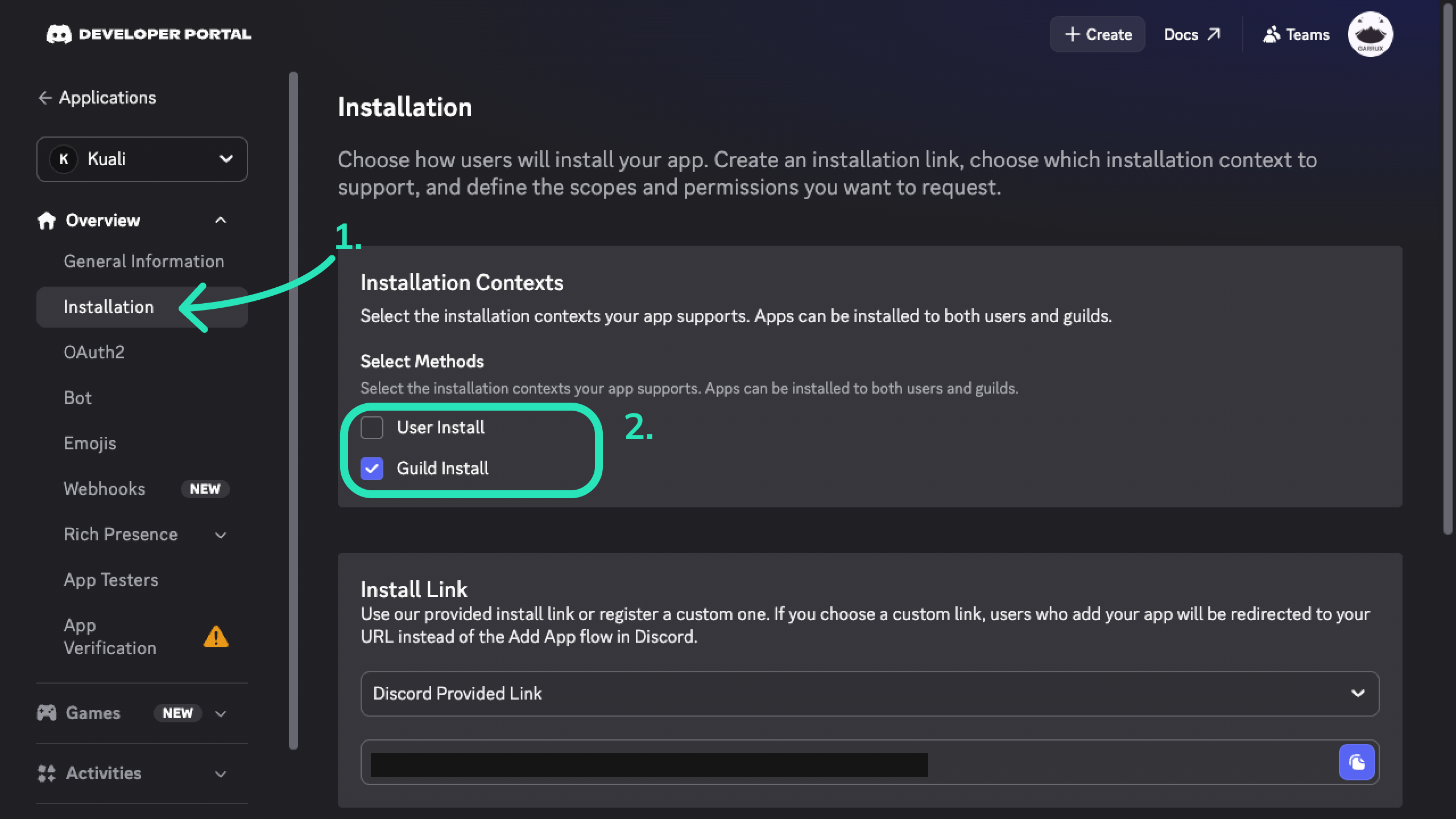Expand the Rich Presence submenu
1456x819 pixels.
221,535
